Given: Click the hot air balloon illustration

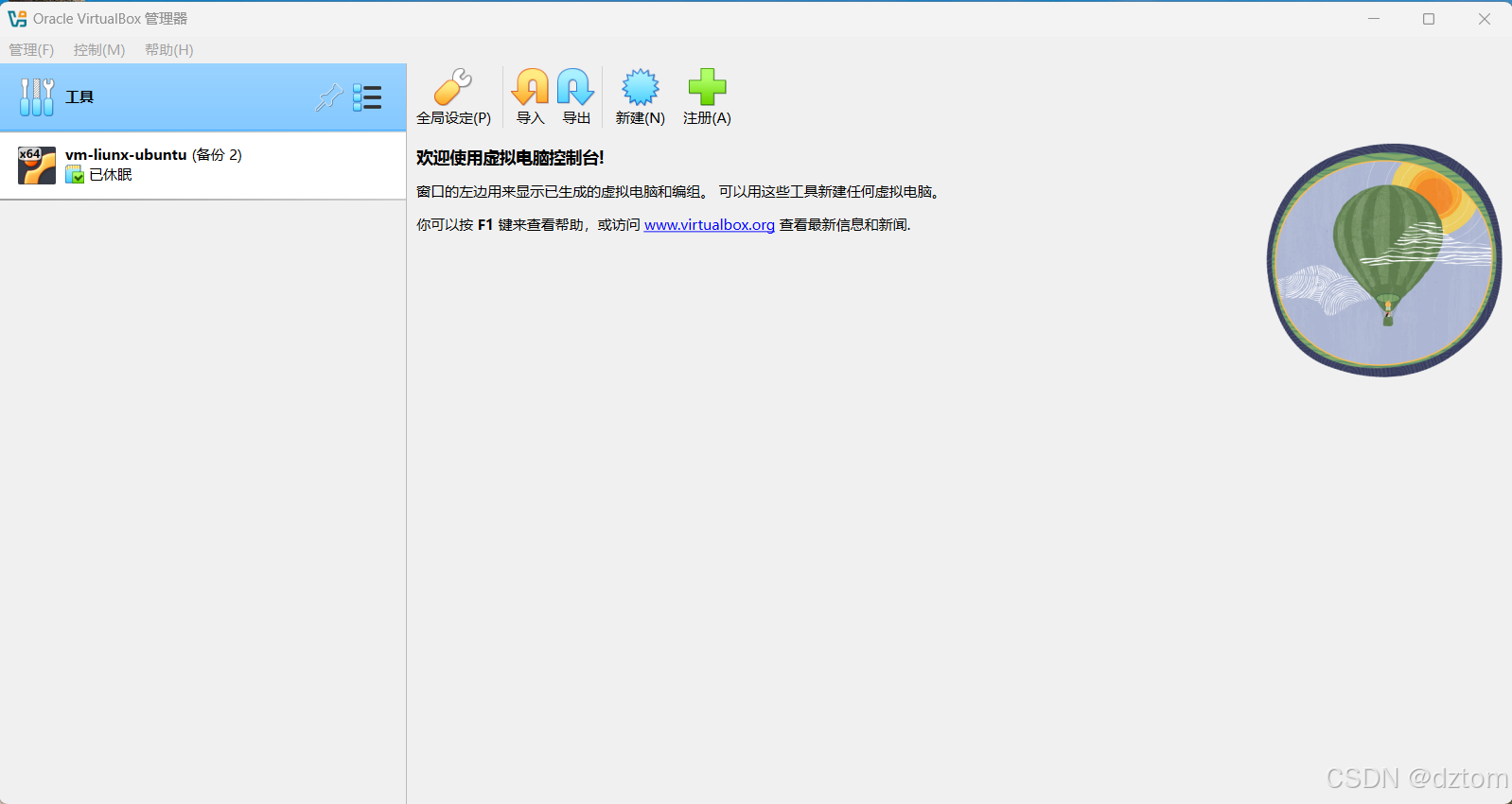Looking at the screenshot, I should [1384, 260].
